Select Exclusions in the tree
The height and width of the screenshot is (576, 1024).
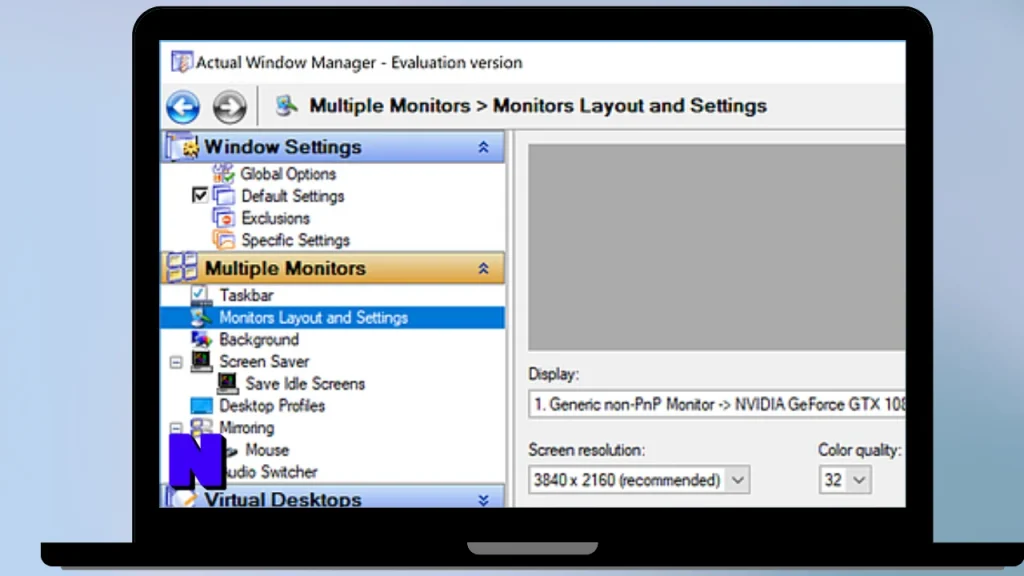pos(276,218)
